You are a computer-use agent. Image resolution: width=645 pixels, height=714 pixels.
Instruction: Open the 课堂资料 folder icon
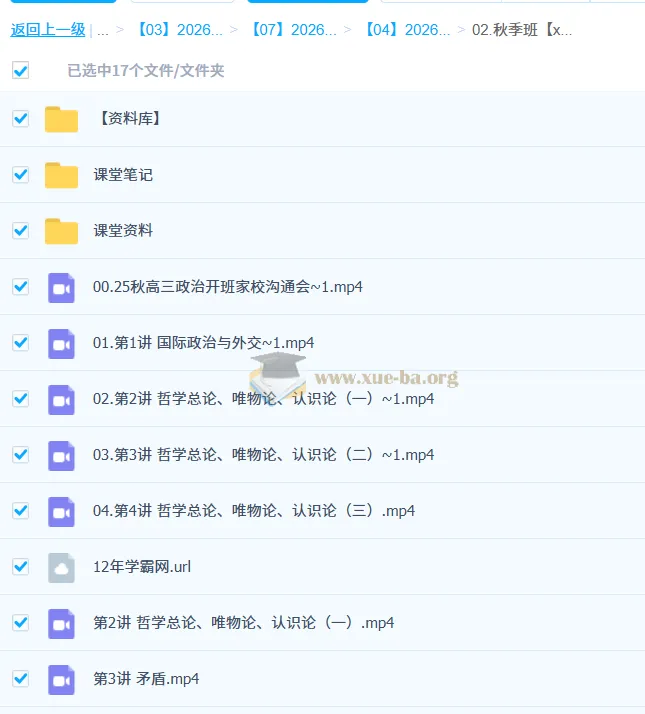[61, 231]
